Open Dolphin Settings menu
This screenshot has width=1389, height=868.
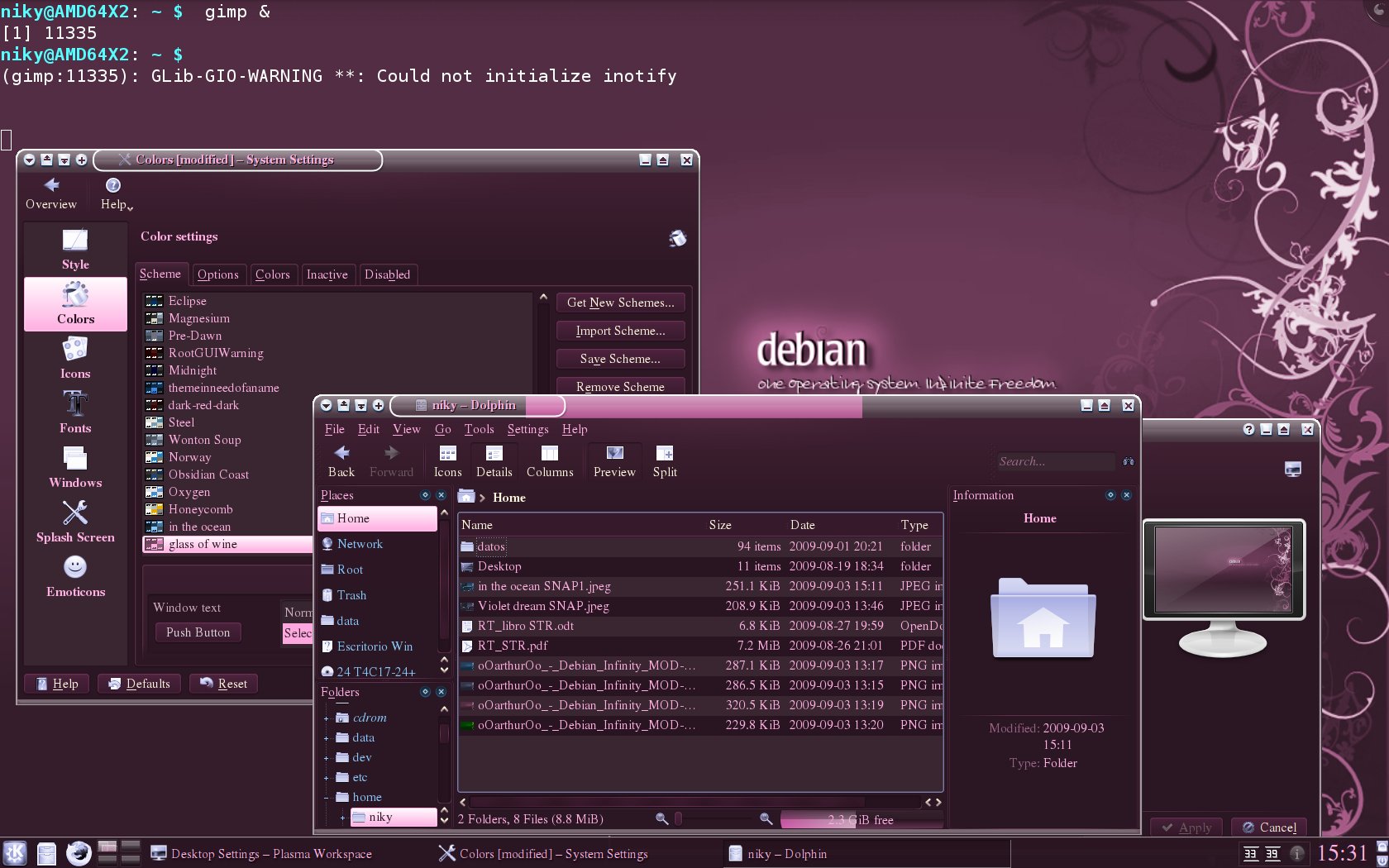tap(527, 429)
